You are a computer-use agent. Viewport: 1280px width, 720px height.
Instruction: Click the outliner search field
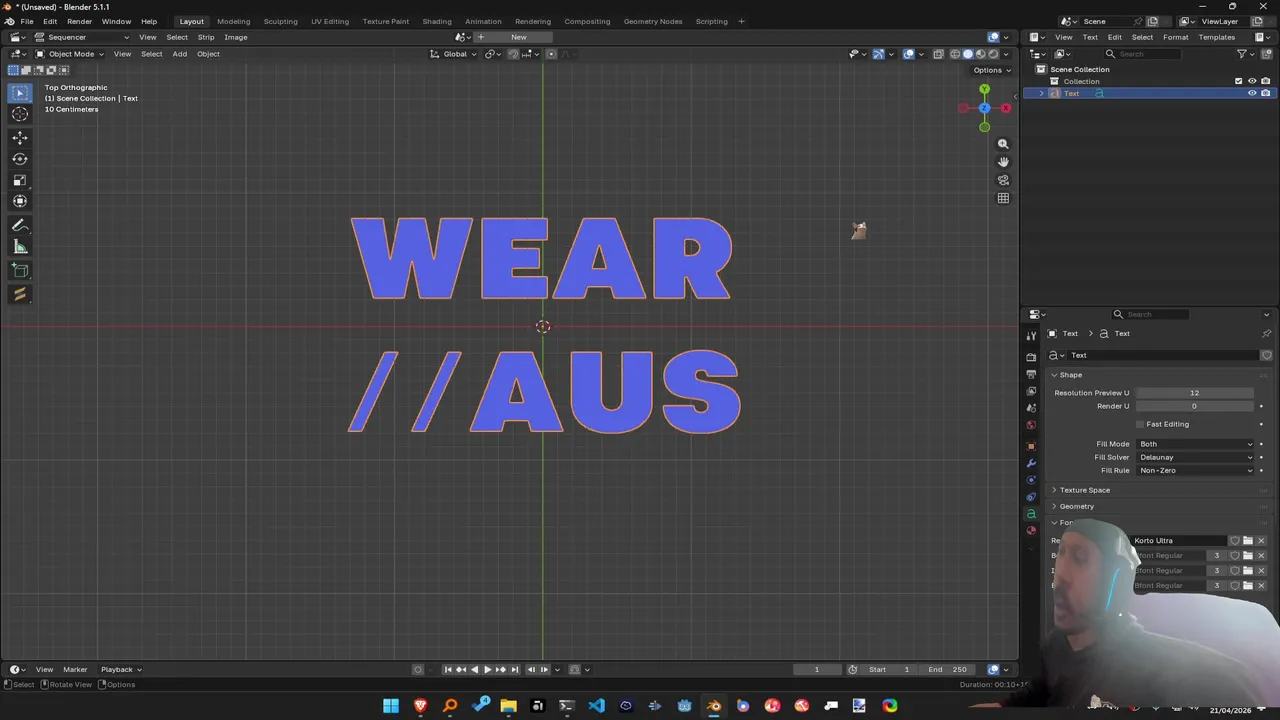pos(1143,54)
